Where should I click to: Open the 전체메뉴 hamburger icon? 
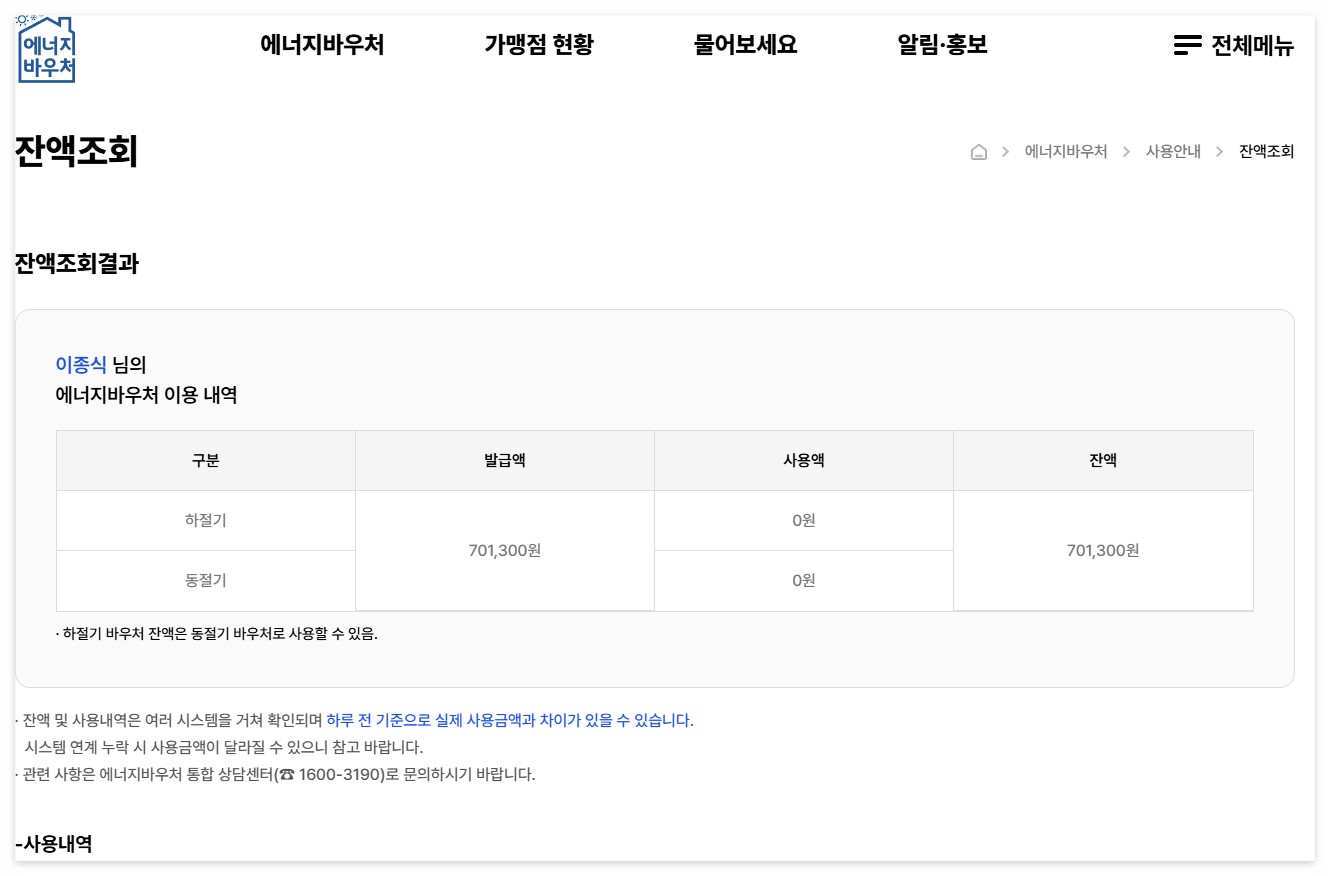point(1187,45)
